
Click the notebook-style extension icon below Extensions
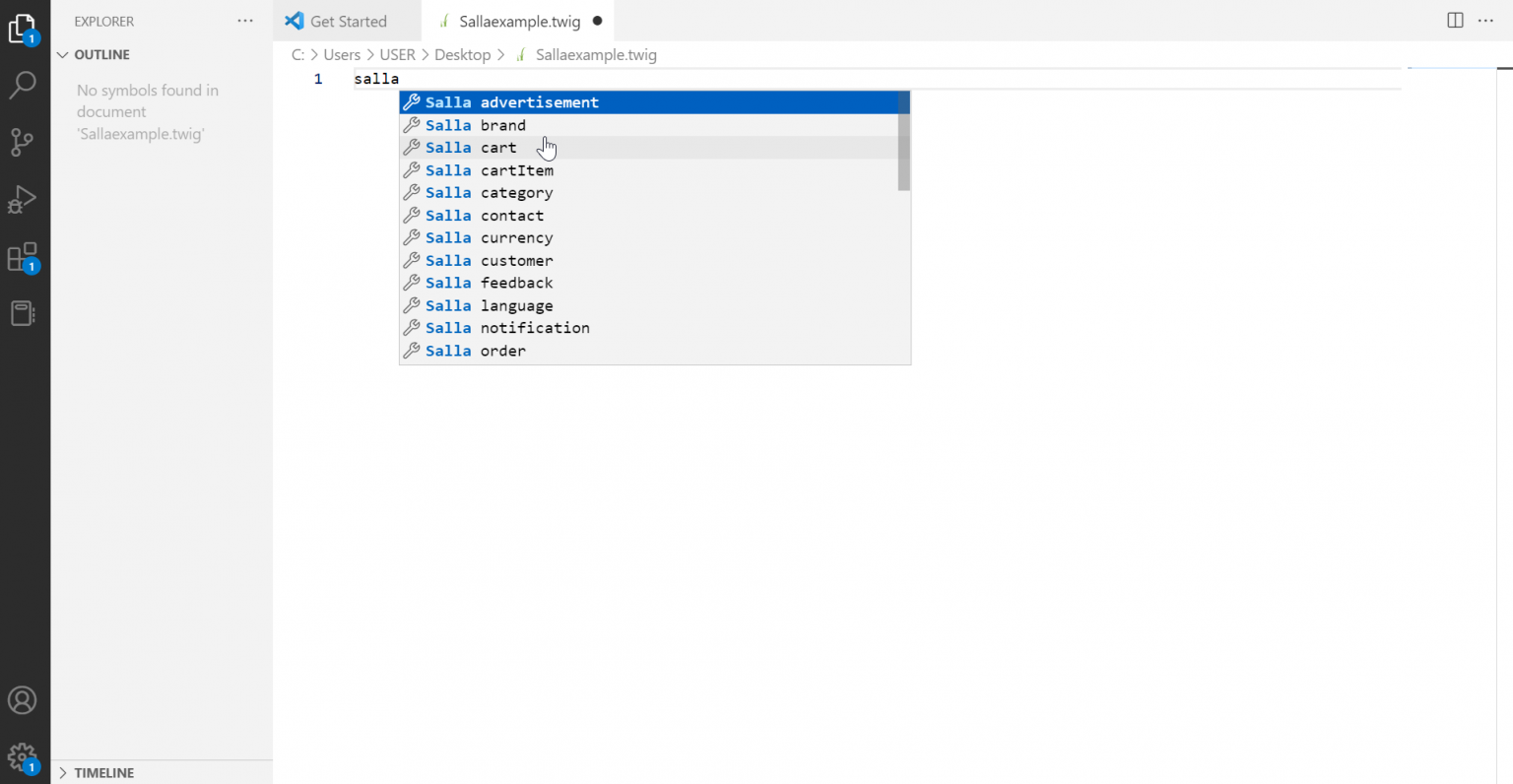24,313
